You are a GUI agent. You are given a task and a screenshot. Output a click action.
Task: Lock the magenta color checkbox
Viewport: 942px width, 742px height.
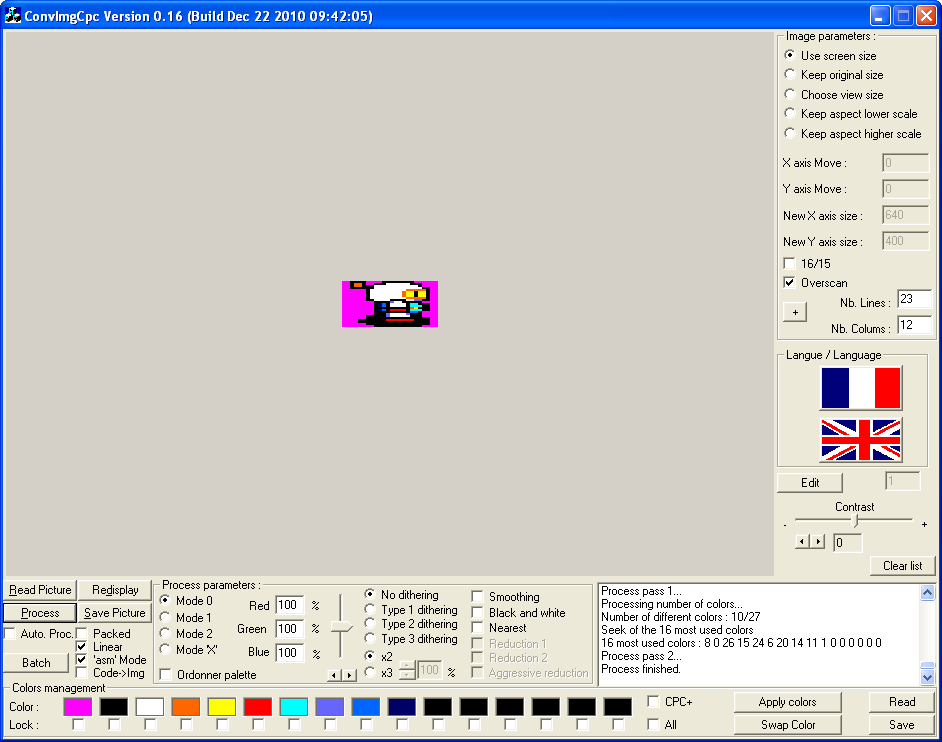click(x=77, y=725)
